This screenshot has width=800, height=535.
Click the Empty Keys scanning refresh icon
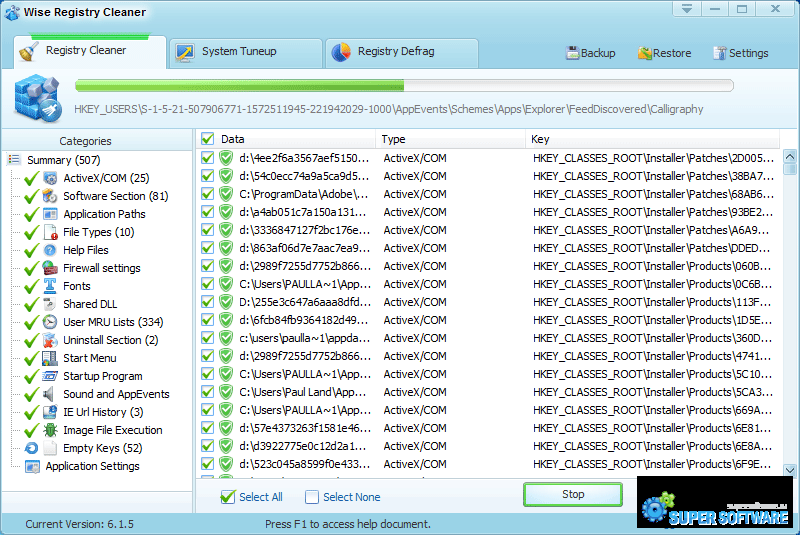[32, 448]
